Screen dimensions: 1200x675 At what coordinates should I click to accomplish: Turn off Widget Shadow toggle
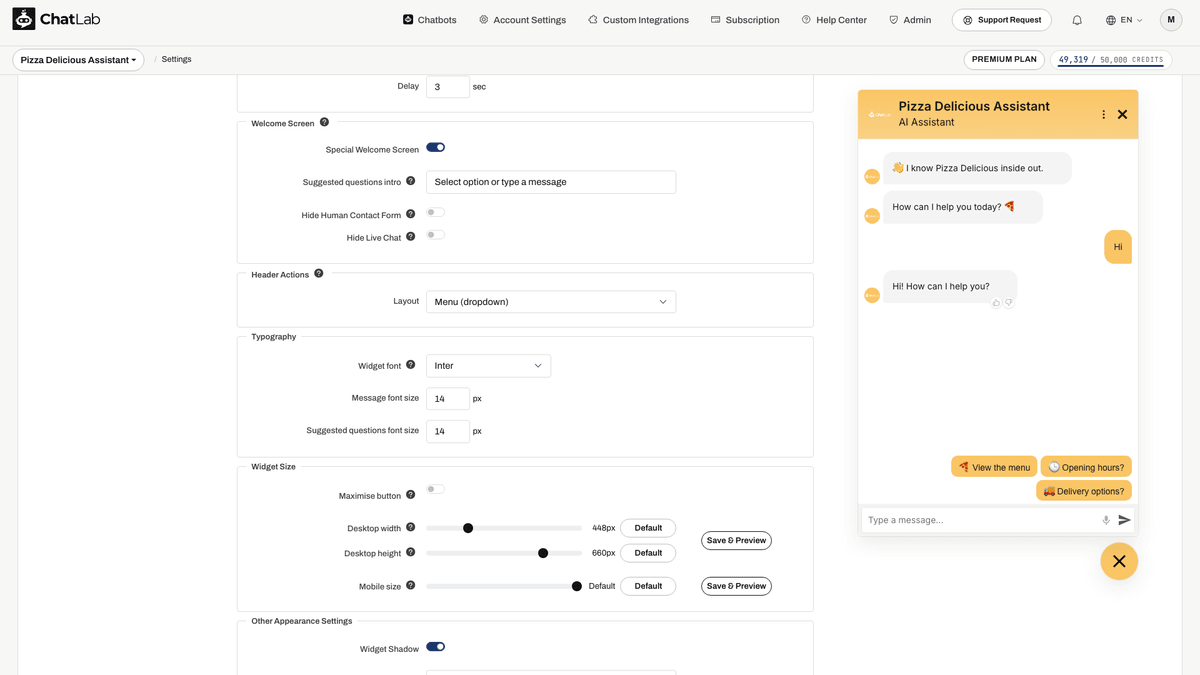[x=435, y=647]
